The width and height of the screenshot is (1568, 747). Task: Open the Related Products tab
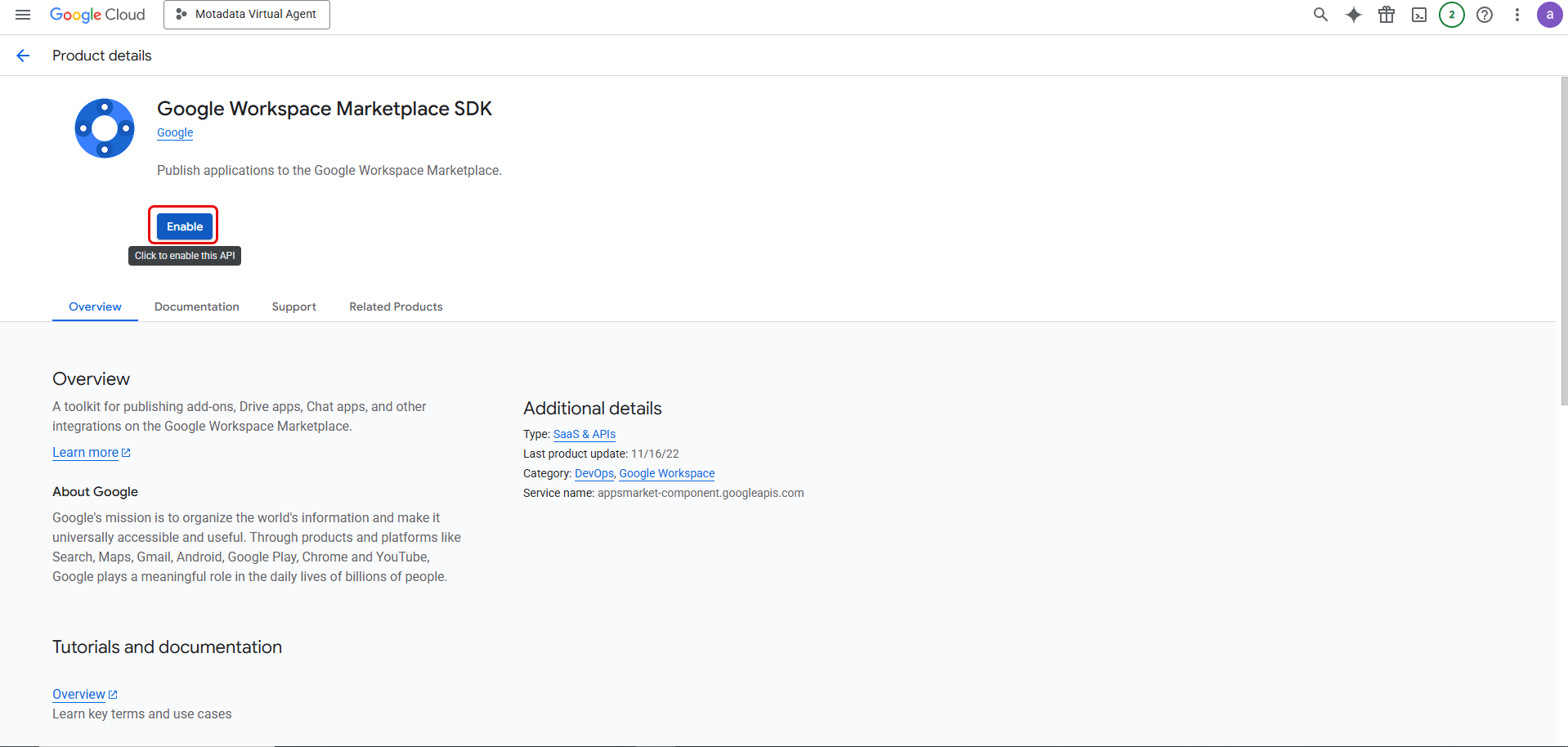point(395,306)
